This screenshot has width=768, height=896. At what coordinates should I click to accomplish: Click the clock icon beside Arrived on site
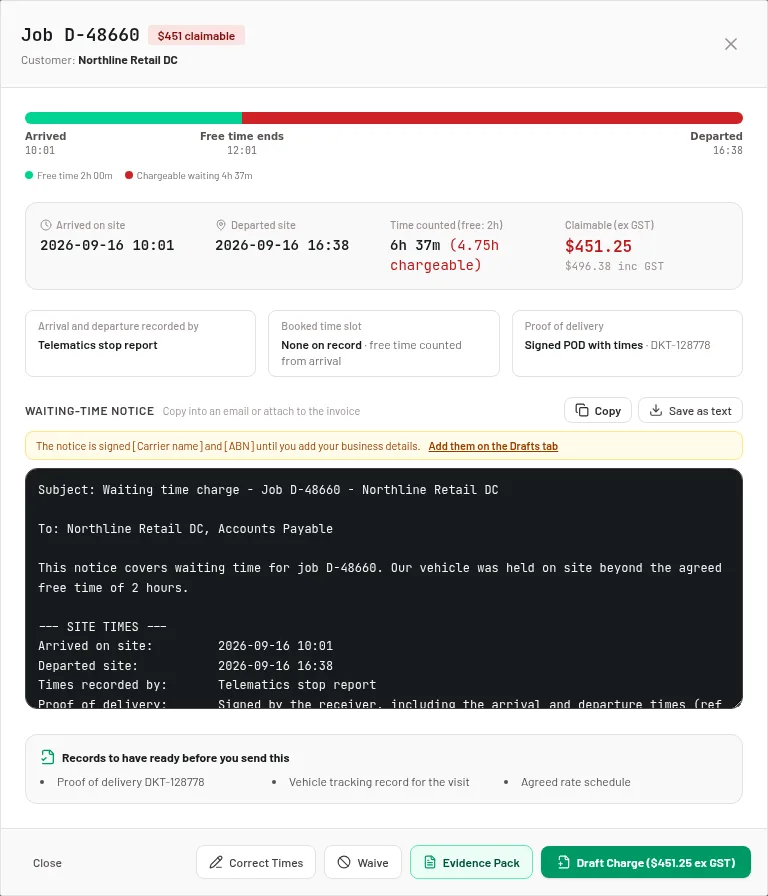(46, 225)
